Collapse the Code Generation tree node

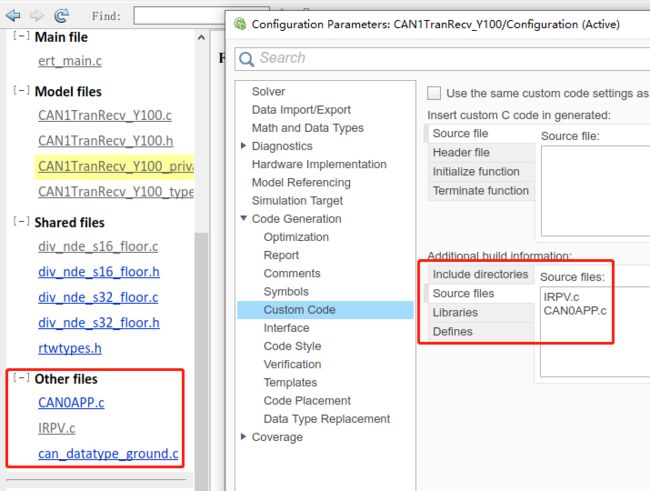click(243, 218)
